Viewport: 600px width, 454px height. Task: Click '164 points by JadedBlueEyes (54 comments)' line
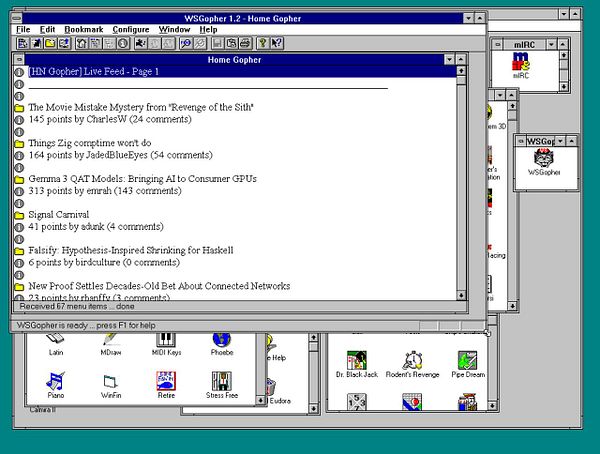(x=121, y=155)
